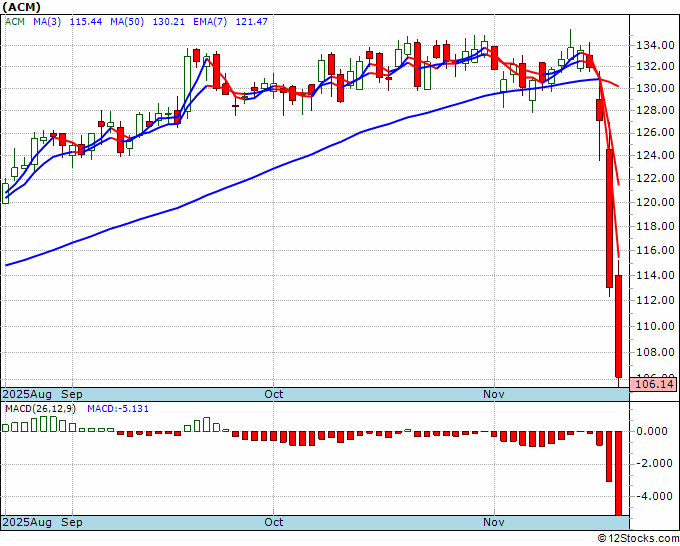
Task: Click the final long red candlestick near 106
Action: coord(619,326)
